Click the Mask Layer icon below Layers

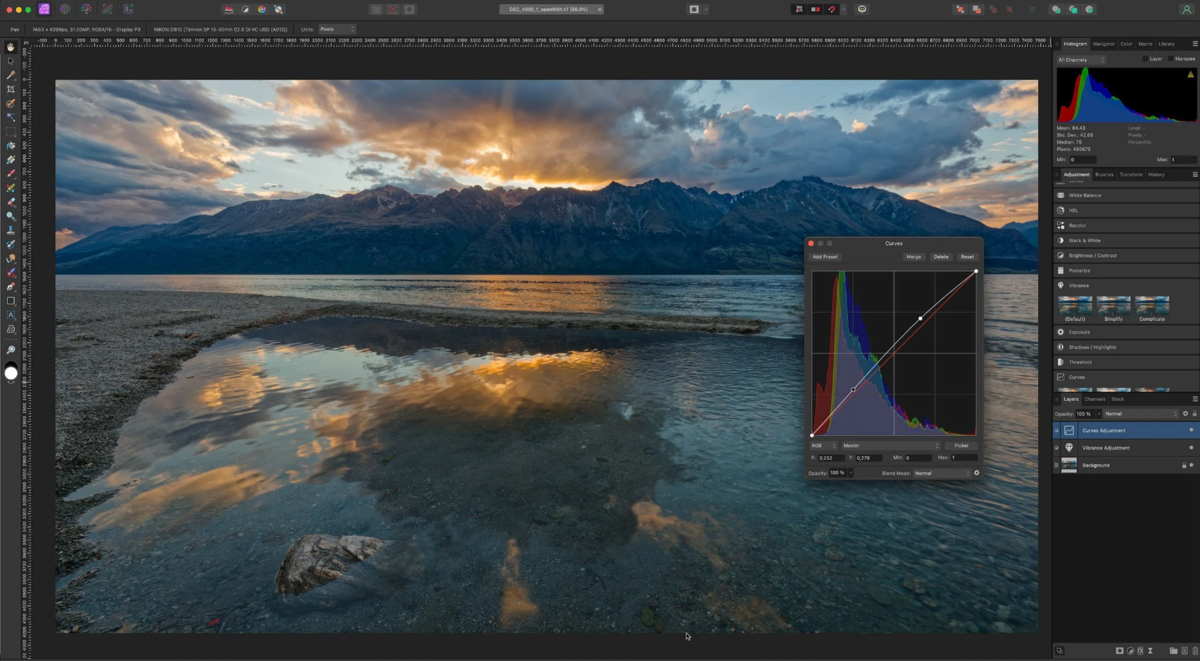coord(1119,651)
